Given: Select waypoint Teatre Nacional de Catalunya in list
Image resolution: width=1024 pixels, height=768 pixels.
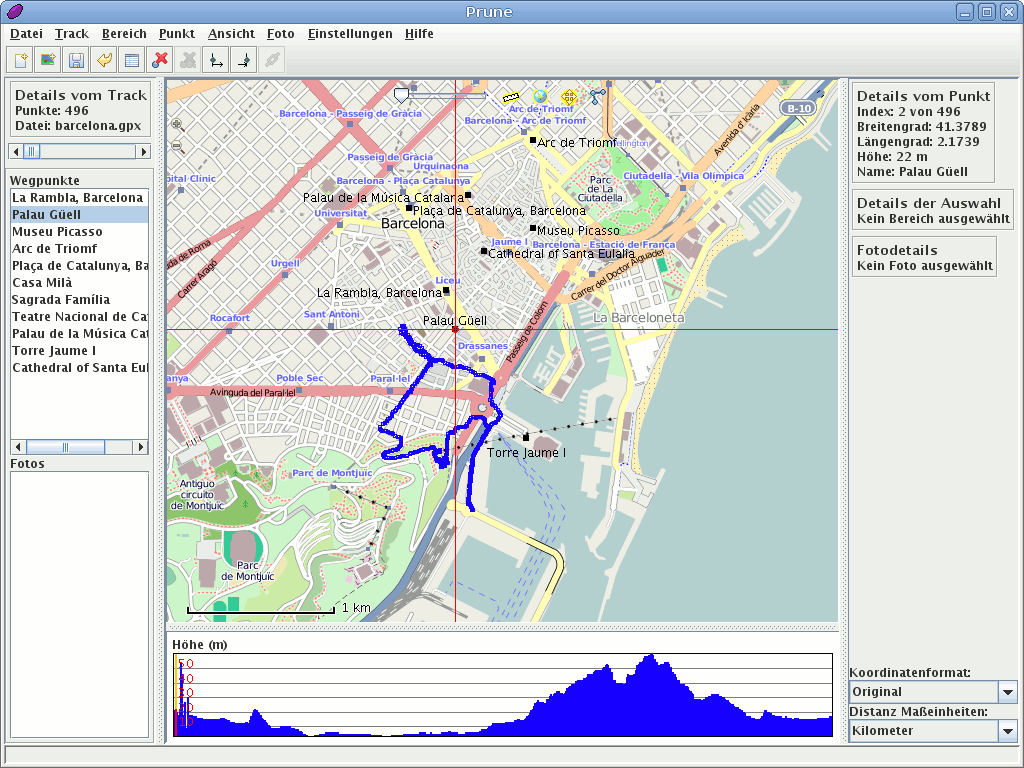Looking at the screenshot, I should coord(80,317).
